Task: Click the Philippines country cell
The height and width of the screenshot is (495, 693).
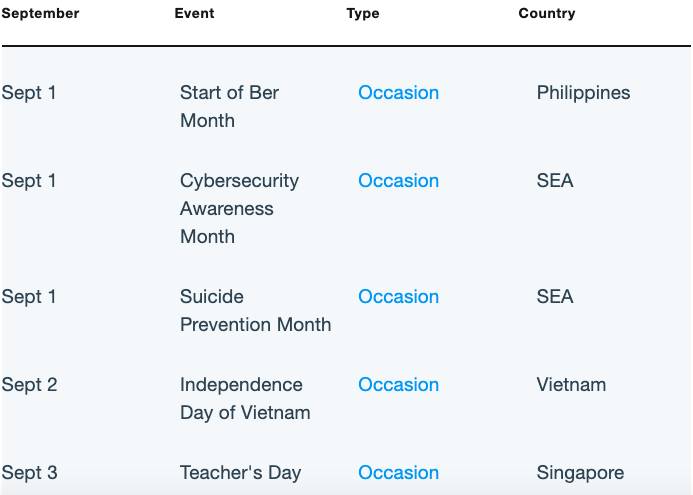Action: click(583, 93)
